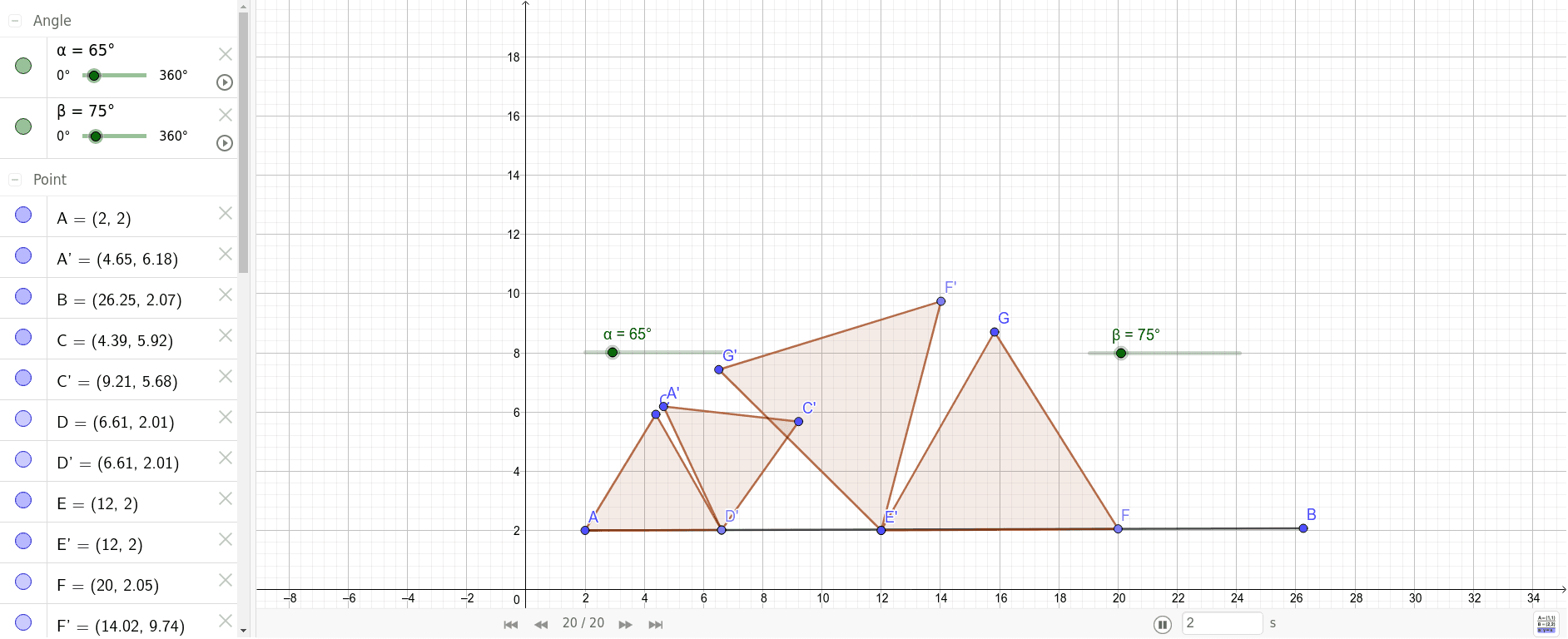Play animation of the α slider
Image resolution: width=1568 pixels, height=639 pixels.
point(225,82)
